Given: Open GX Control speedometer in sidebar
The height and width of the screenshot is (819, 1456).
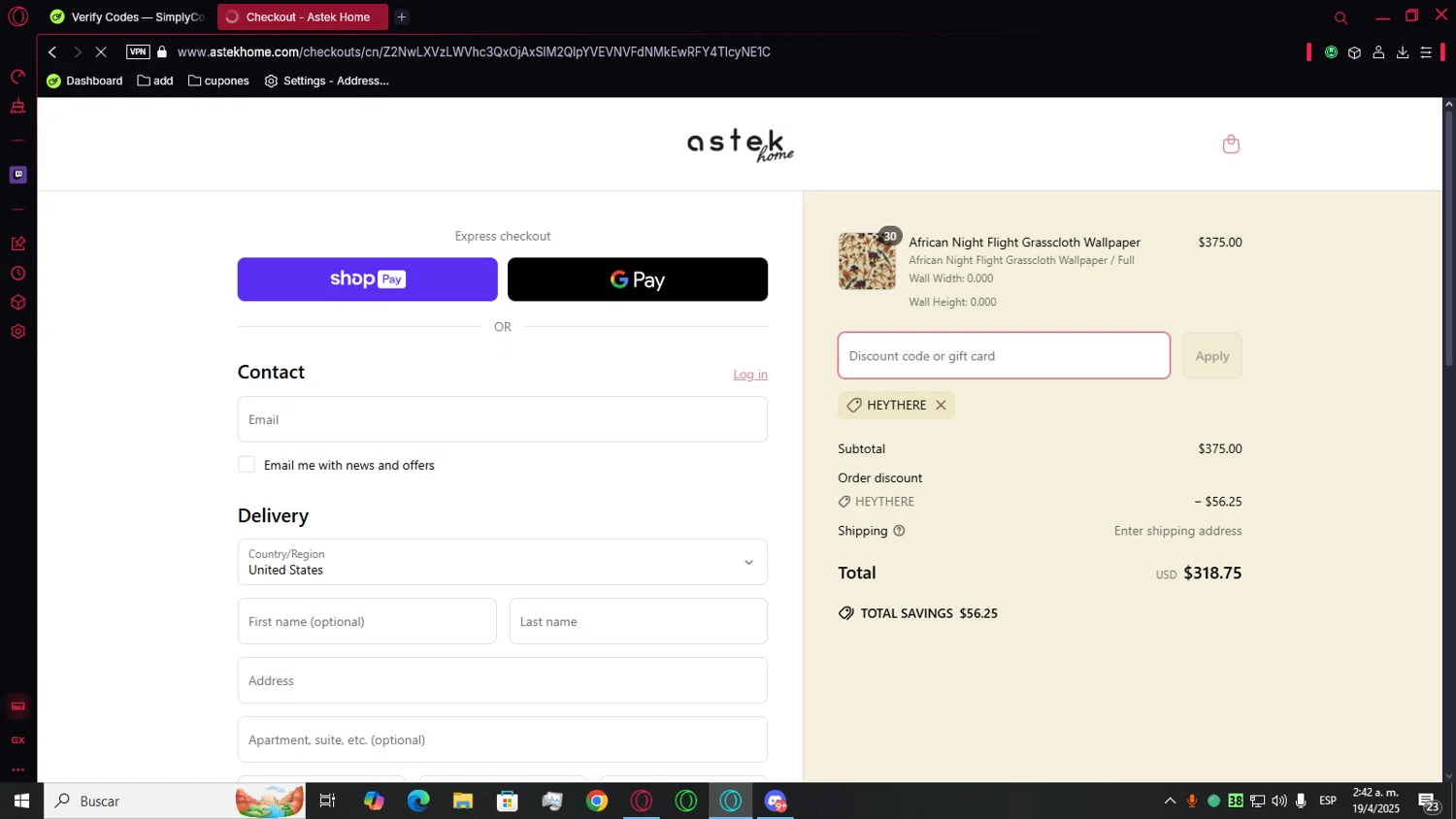Looking at the screenshot, I should coord(17,77).
